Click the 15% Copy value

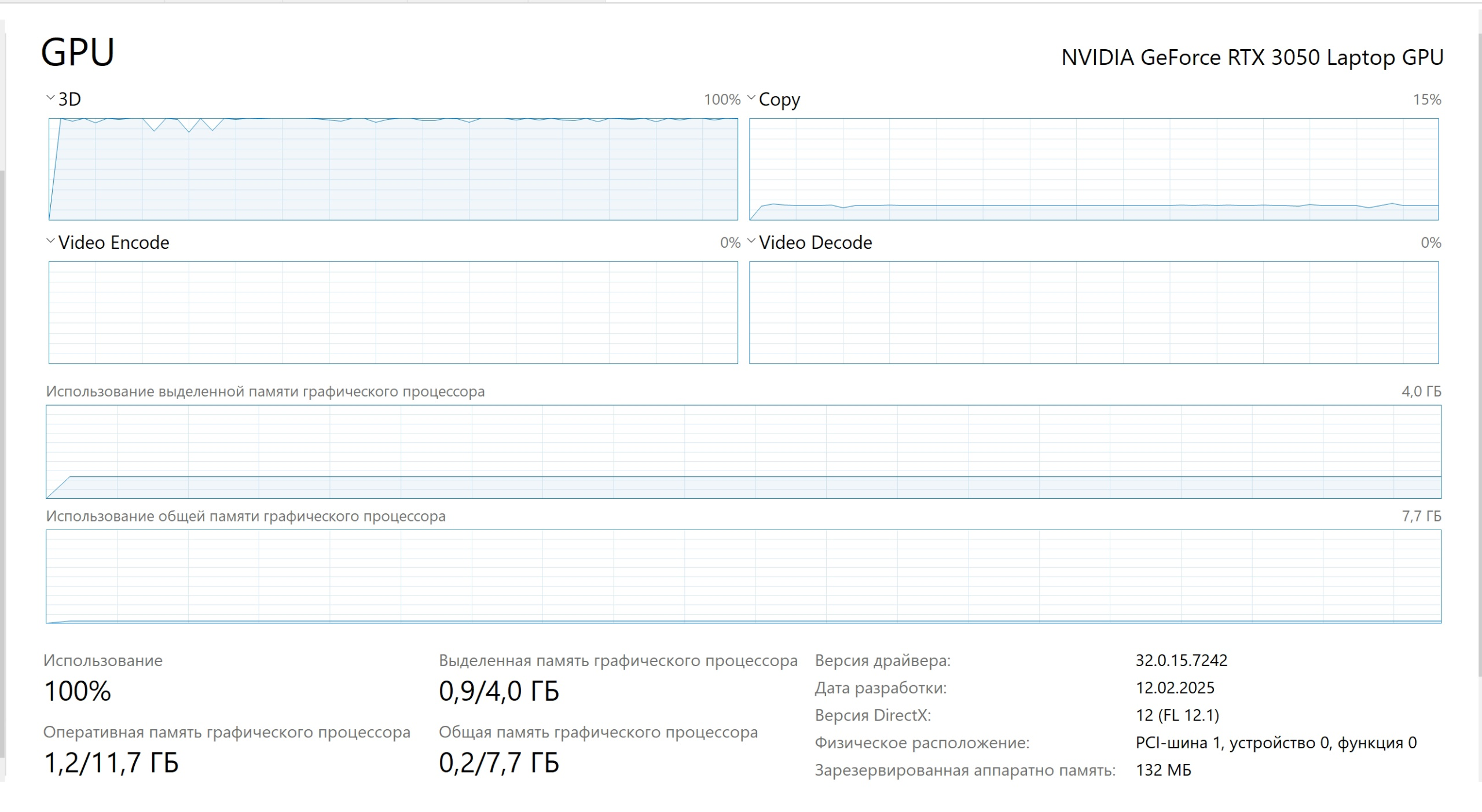[1427, 100]
